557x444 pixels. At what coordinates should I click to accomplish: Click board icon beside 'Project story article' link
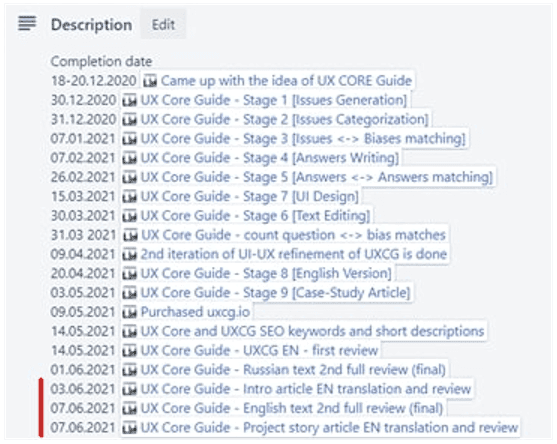pos(129,428)
